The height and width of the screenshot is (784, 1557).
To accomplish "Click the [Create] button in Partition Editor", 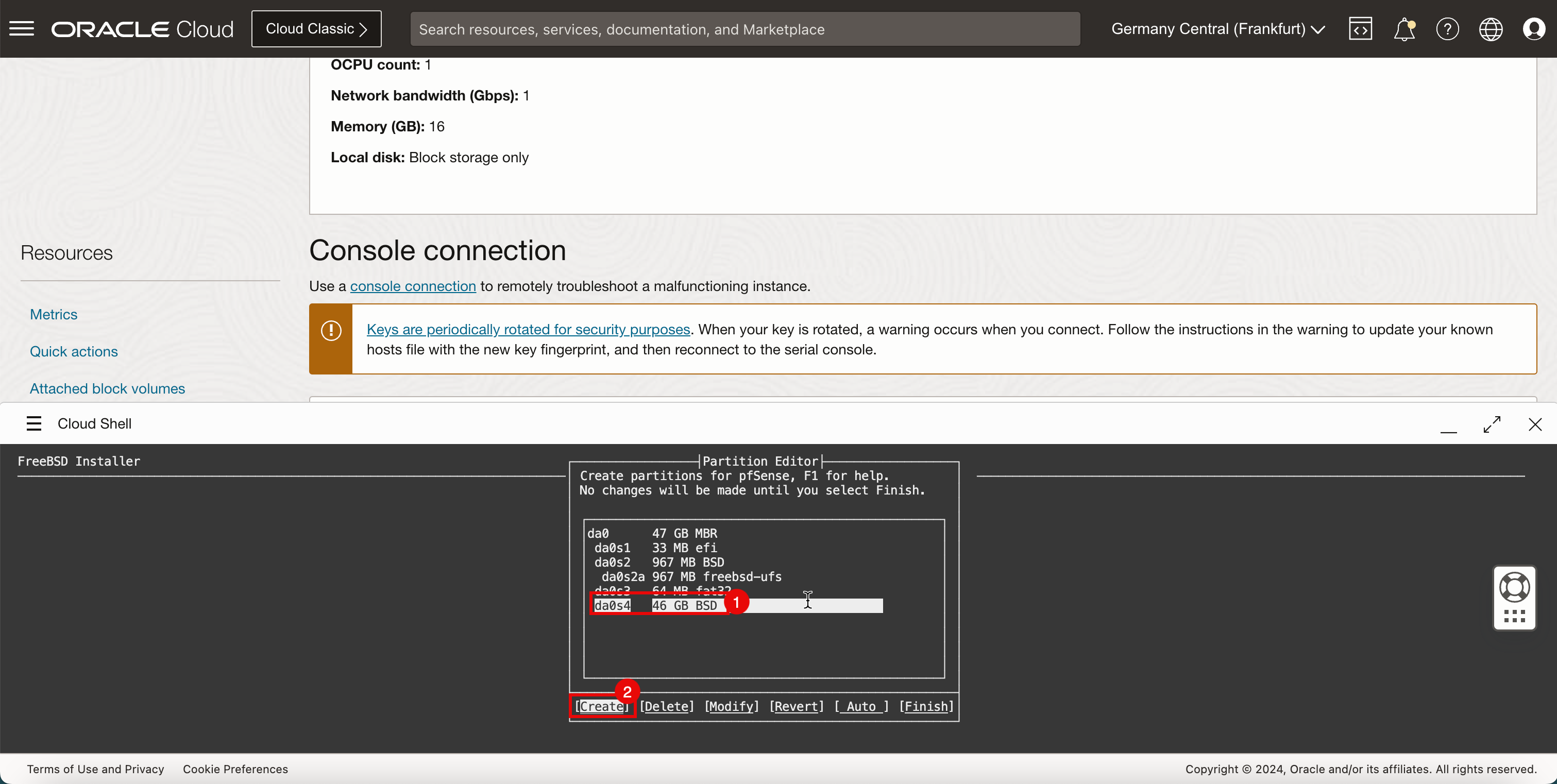I will click(x=601, y=706).
